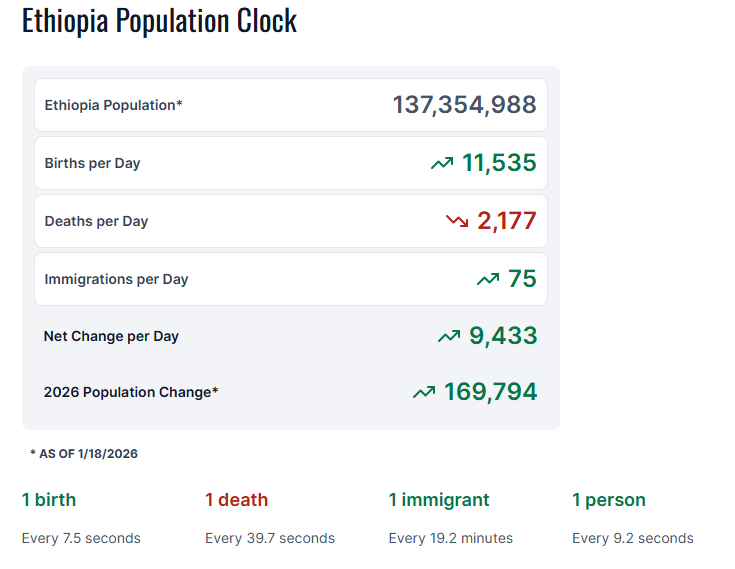Viewport: 735px width, 569px height.
Task: Click the 11,535 births value
Action: click(499, 163)
